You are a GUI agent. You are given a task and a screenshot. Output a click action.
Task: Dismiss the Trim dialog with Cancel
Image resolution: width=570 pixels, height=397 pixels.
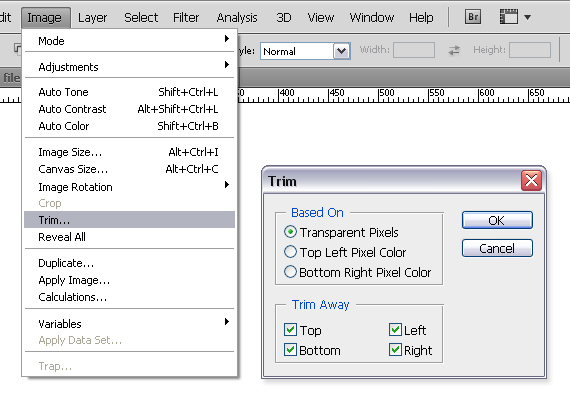497,248
